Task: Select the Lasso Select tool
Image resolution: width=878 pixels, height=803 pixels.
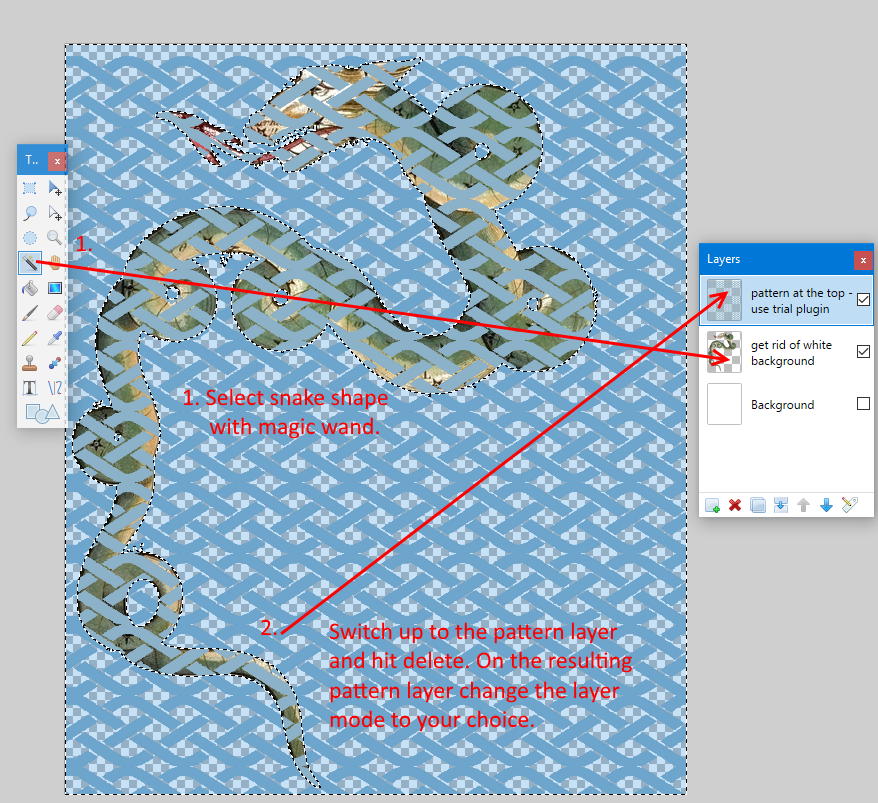Action: pos(30,213)
